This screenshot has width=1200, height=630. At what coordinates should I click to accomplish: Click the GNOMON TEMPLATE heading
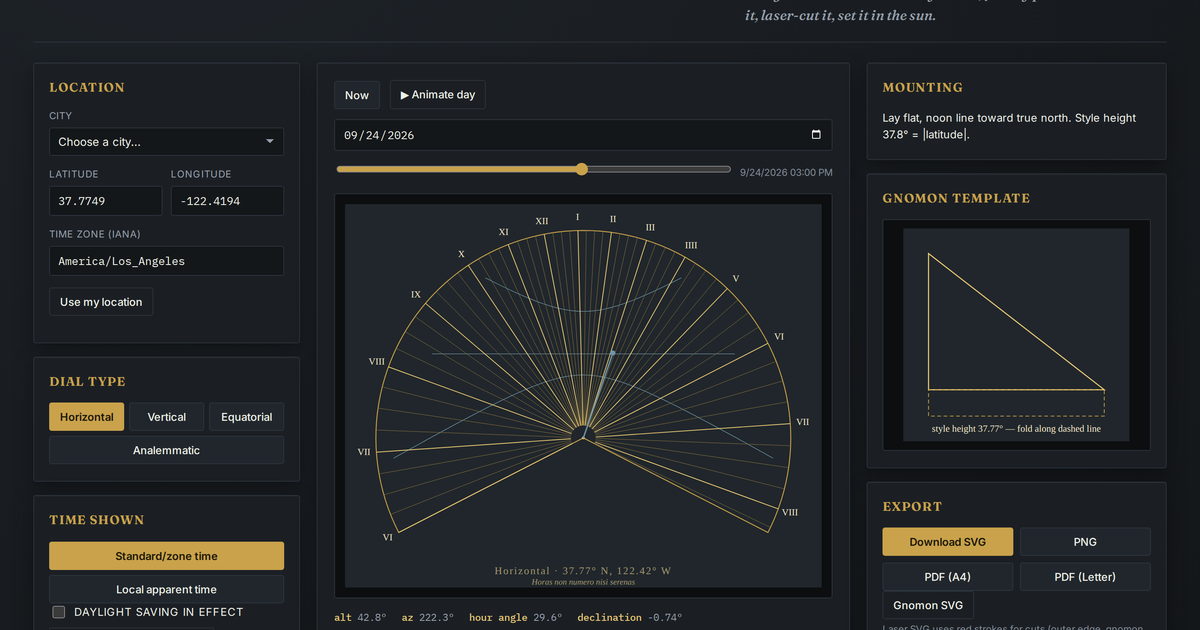956,199
